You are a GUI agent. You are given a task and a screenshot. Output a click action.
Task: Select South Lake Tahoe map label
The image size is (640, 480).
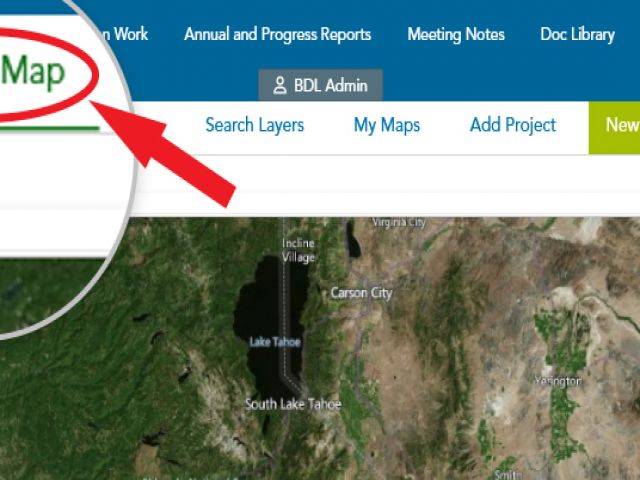[293, 404]
